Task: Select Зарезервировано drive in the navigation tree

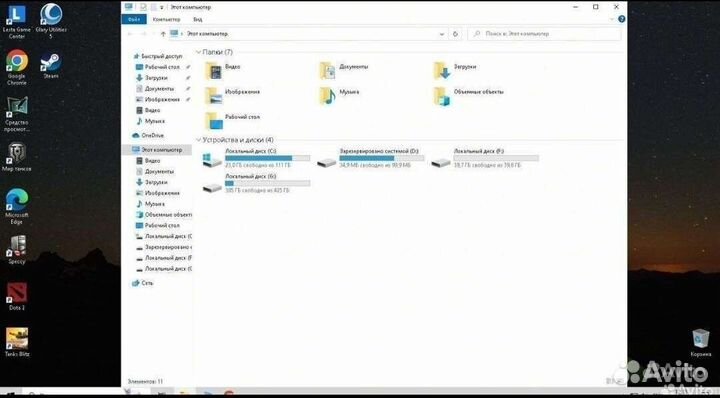Action: 164,247
